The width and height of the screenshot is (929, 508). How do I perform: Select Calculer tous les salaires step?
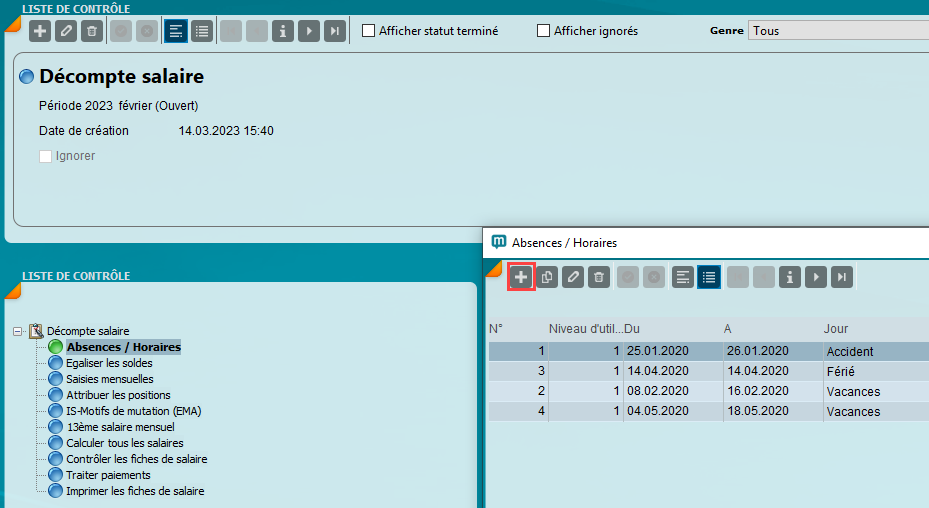click(124, 443)
